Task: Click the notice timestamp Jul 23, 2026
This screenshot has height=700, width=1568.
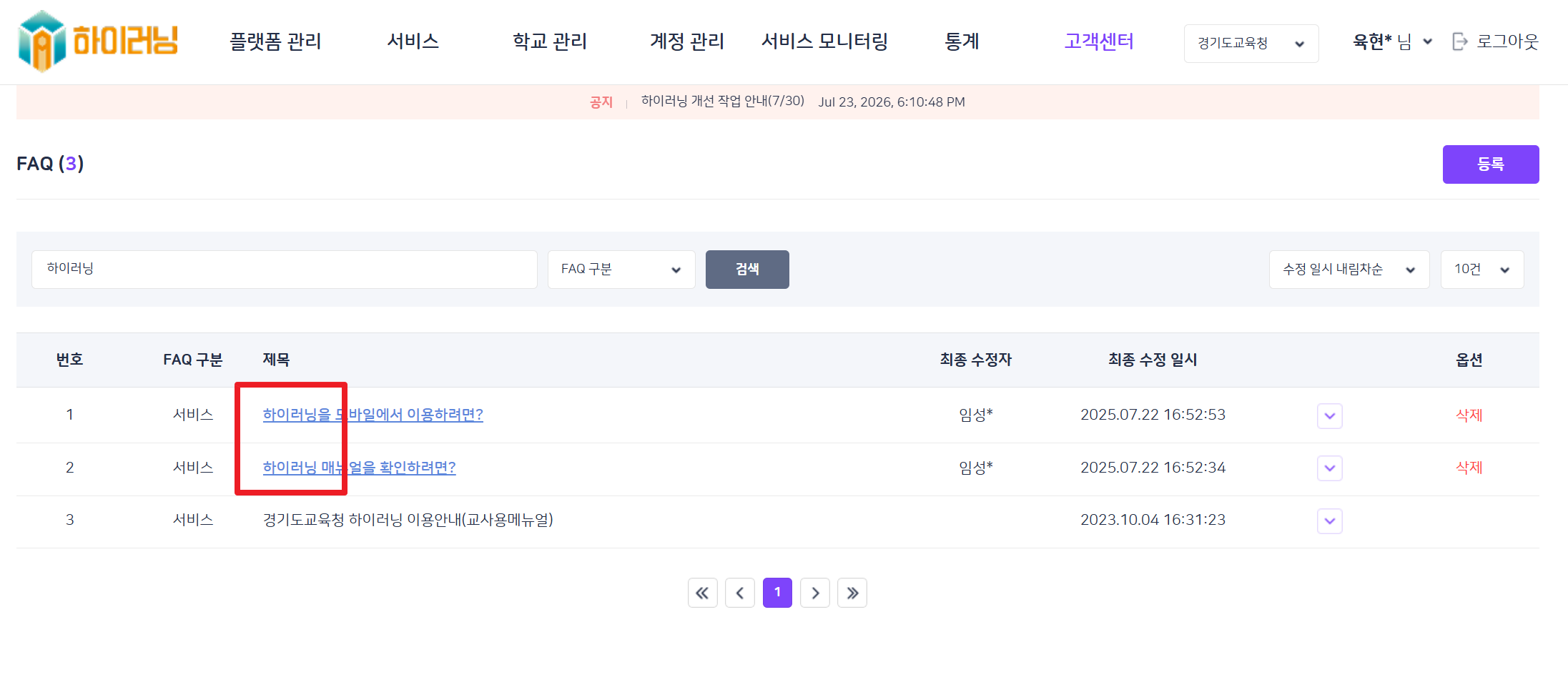Action: click(x=892, y=102)
